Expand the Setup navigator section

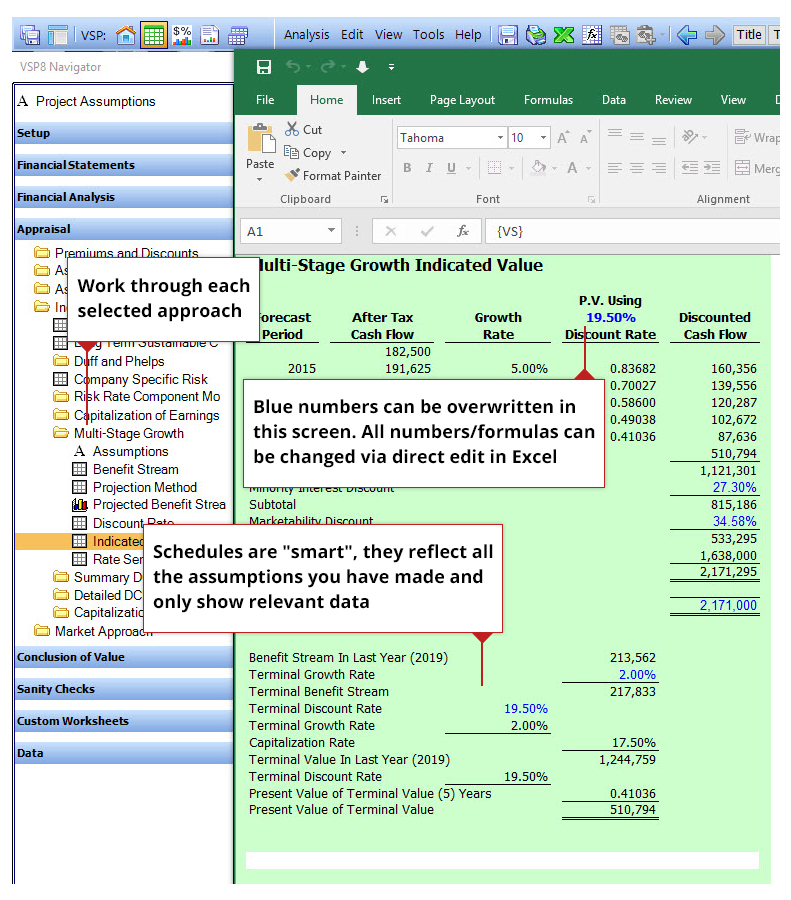pos(124,133)
